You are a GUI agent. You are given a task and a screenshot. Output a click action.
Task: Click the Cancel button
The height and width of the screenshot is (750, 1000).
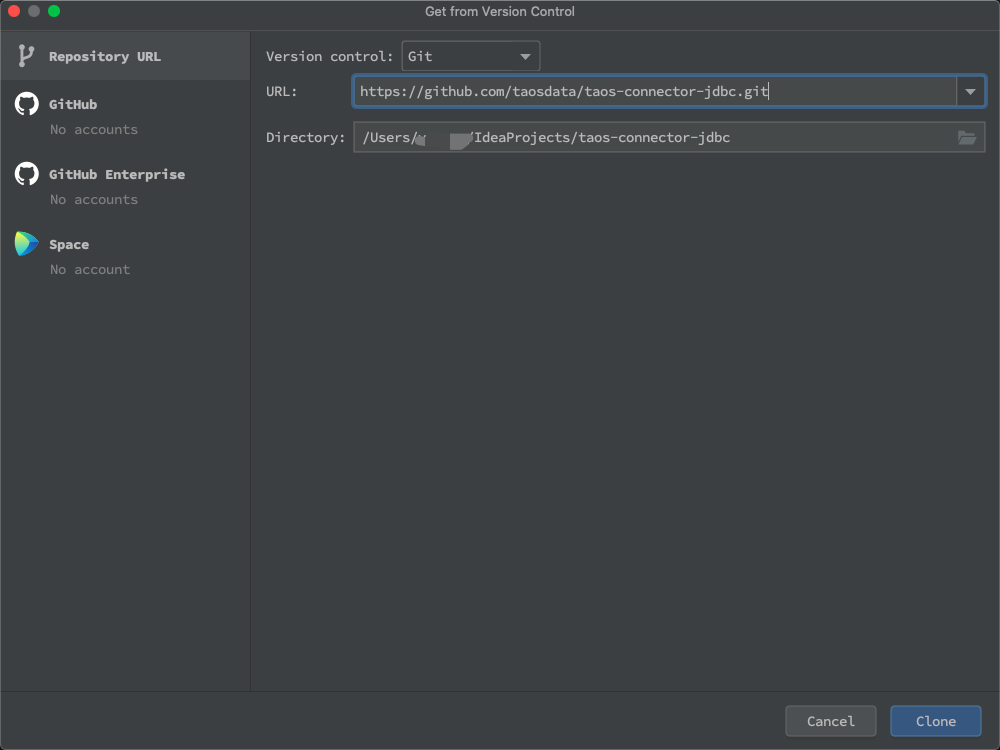tap(830, 721)
